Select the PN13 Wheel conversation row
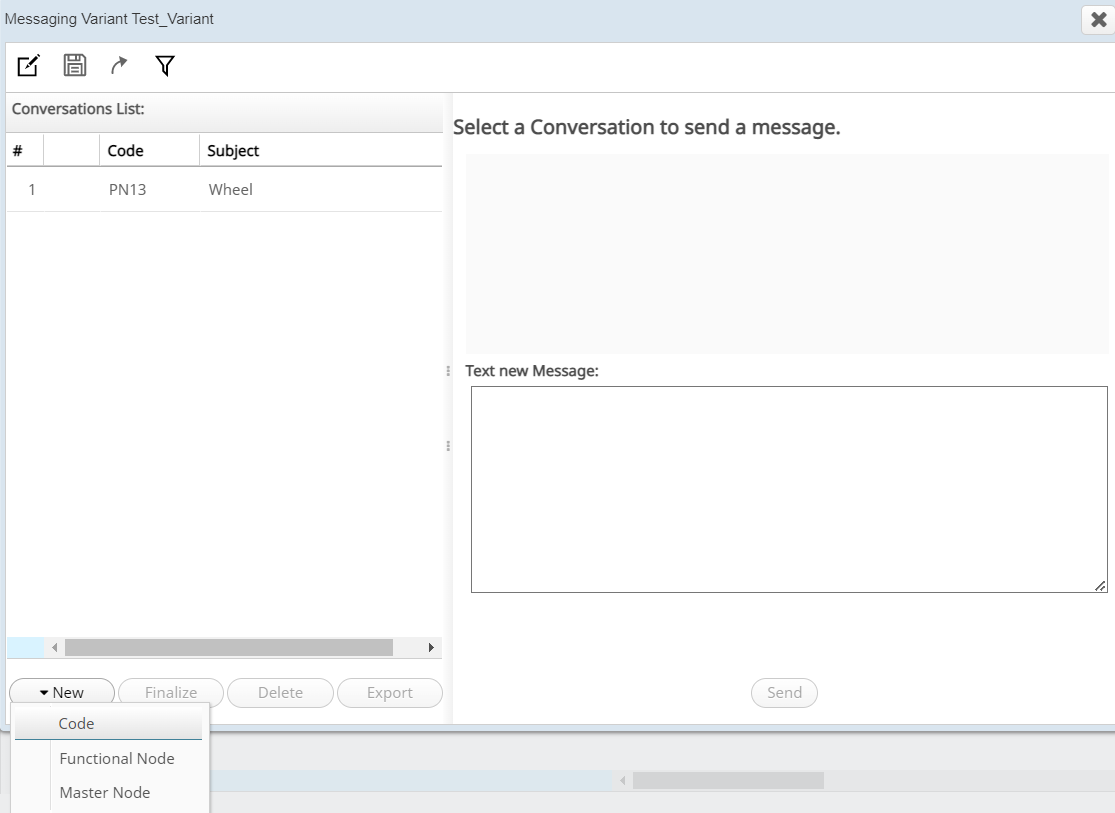The height and width of the screenshot is (813, 1115). click(224, 189)
